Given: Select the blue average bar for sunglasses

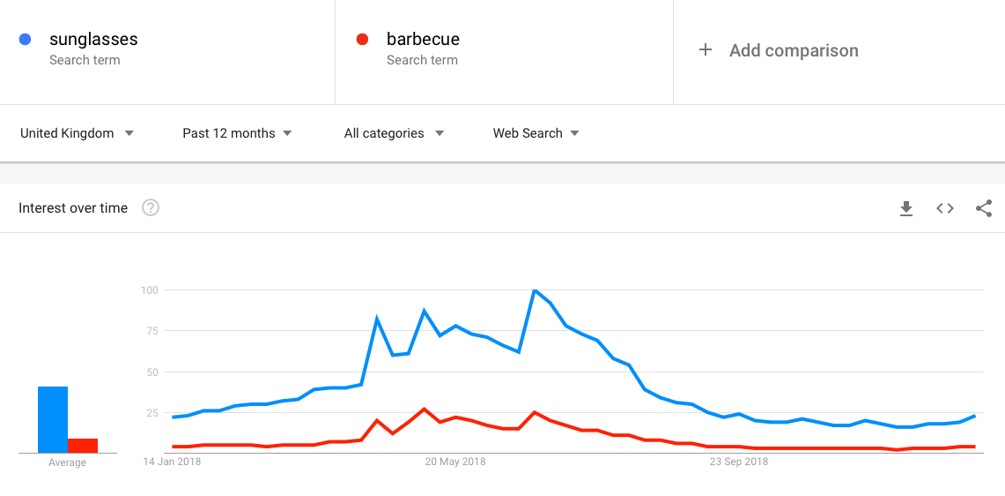Looking at the screenshot, I should tap(53, 420).
